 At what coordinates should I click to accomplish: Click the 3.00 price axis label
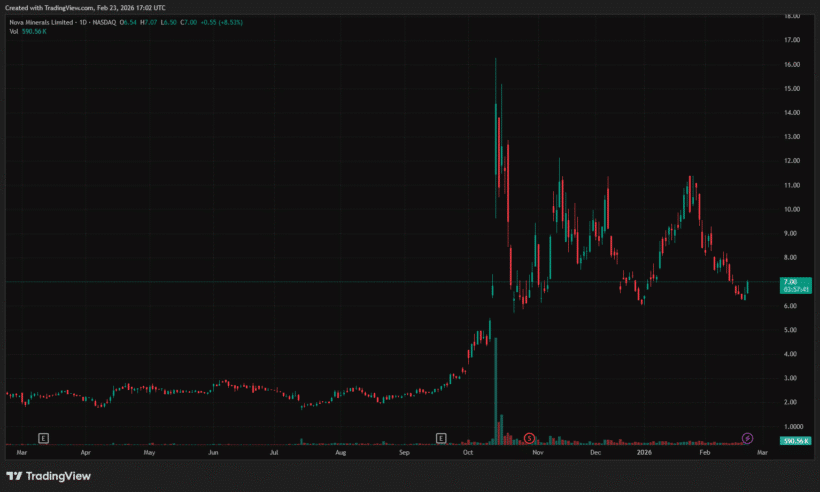790,379
